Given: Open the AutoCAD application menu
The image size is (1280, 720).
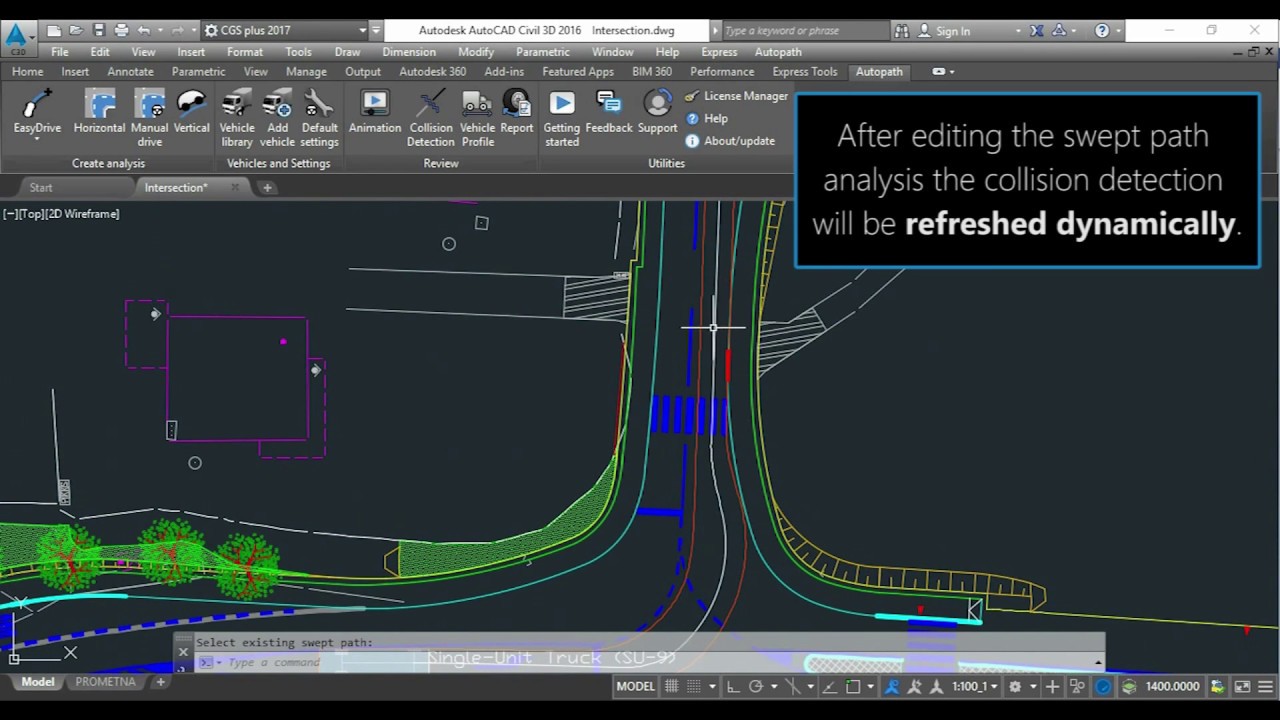Looking at the screenshot, I should coord(17,38).
